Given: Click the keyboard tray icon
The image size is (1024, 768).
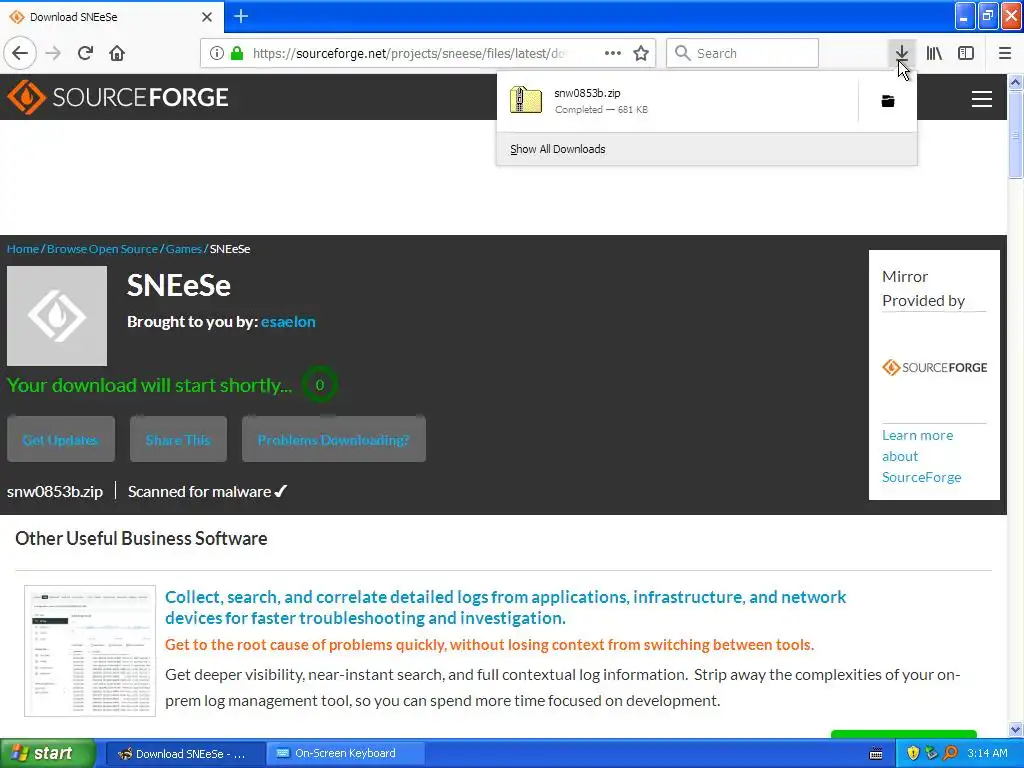Looking at the screenshot, I should [x=876, y=754].
